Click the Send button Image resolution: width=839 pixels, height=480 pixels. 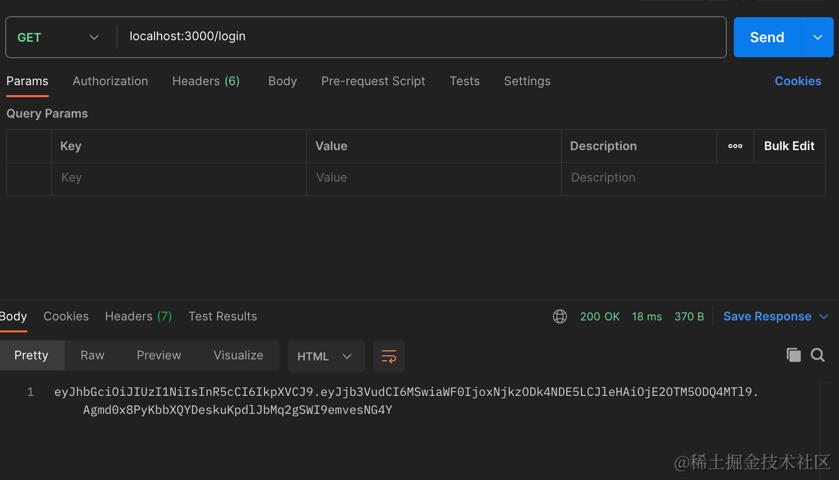point(767,37)
